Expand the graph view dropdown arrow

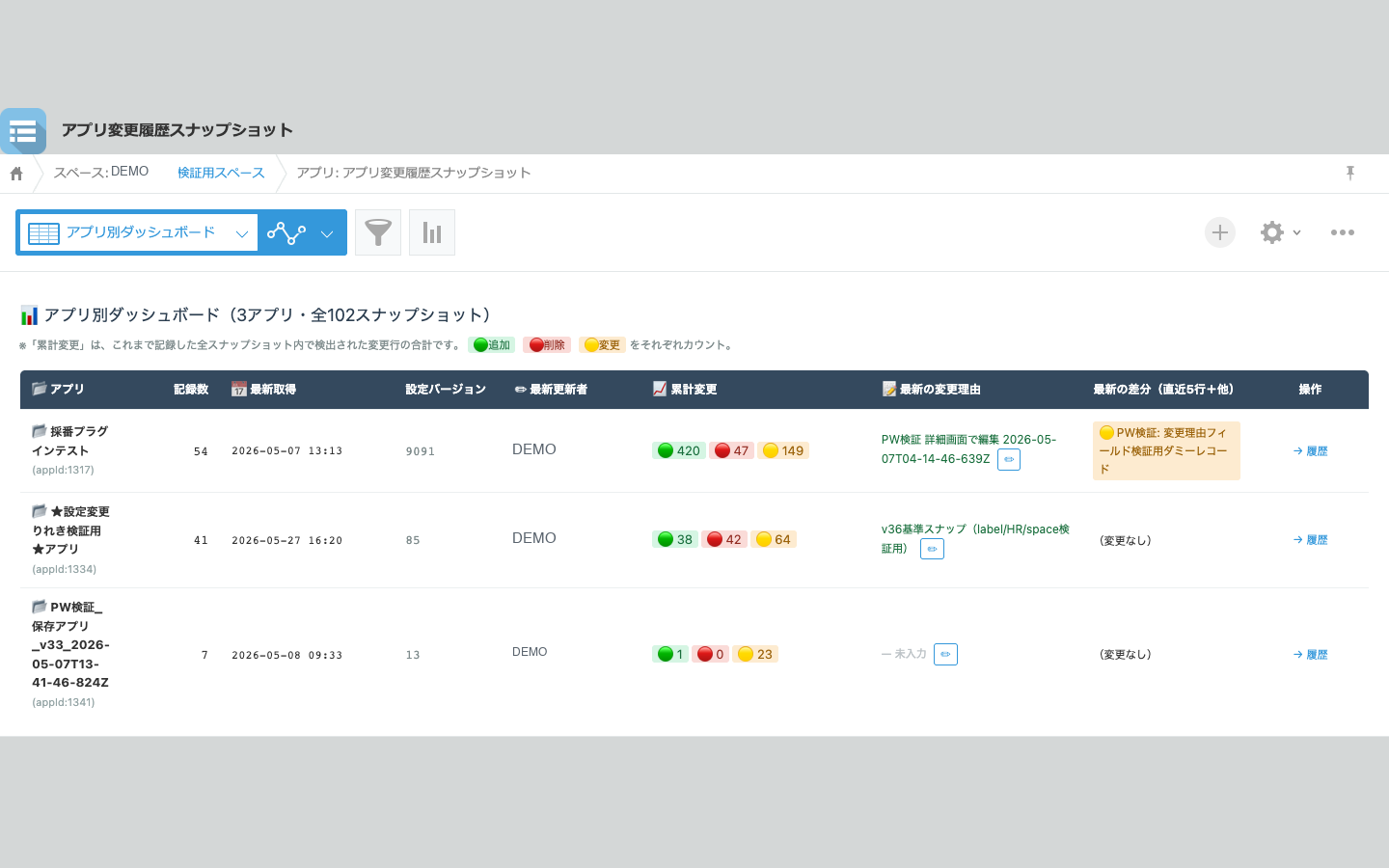(x=327, y=233)
